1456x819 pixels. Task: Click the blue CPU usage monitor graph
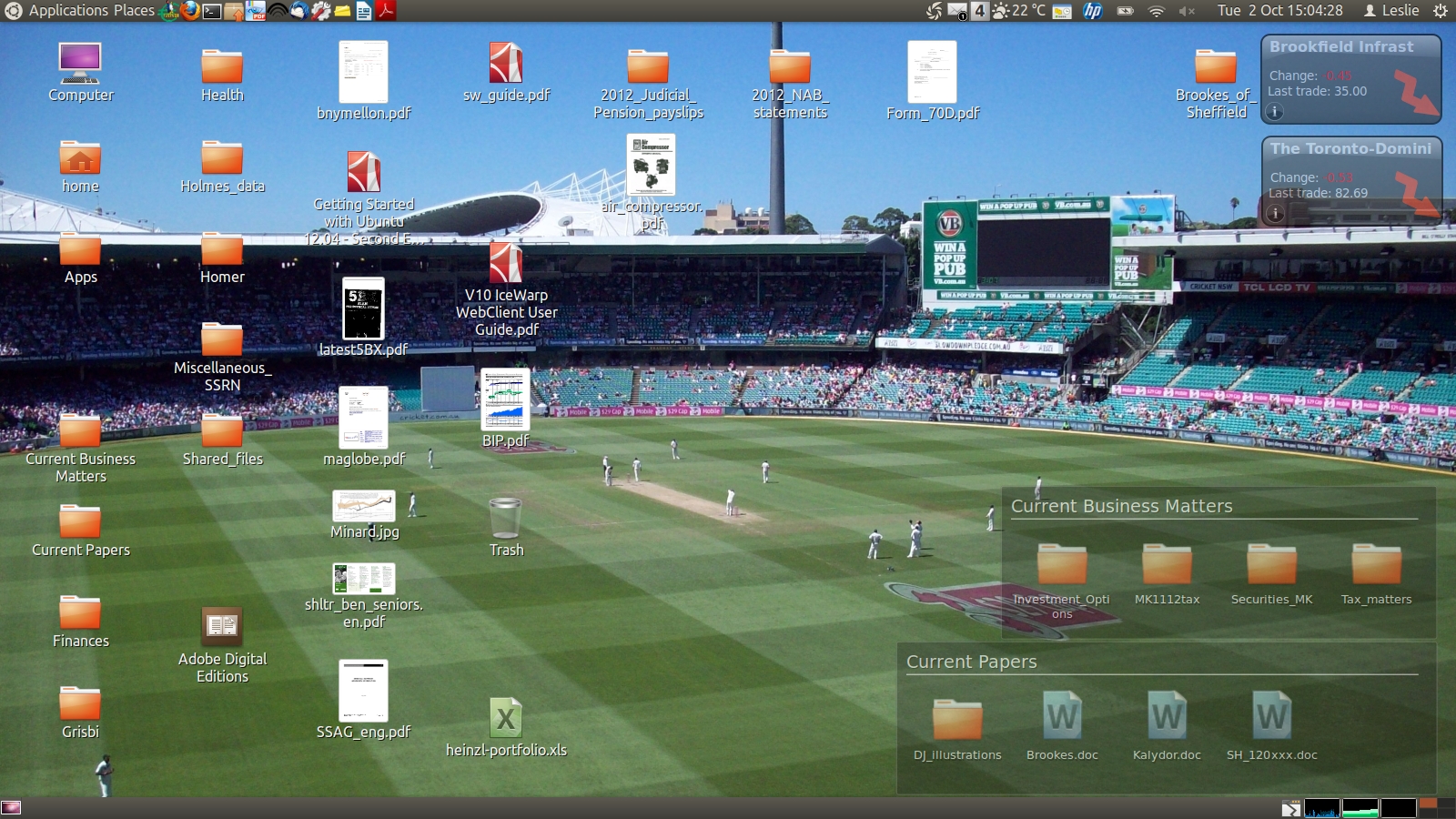(x=1321, y=808)
